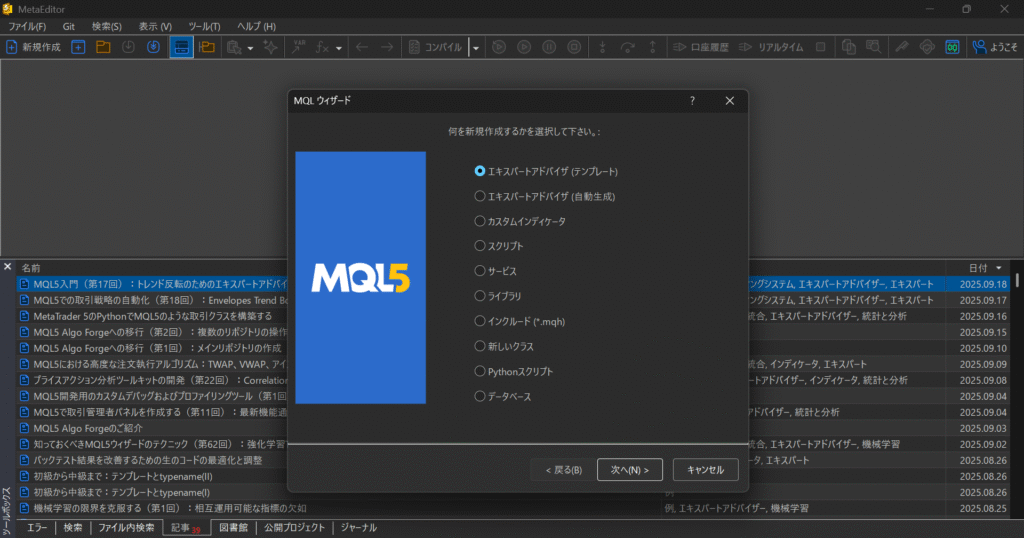This screenshot has width=1024, height=538.
Task: Click the 次へ(N) > button
Action: click(x=630, y=469)
